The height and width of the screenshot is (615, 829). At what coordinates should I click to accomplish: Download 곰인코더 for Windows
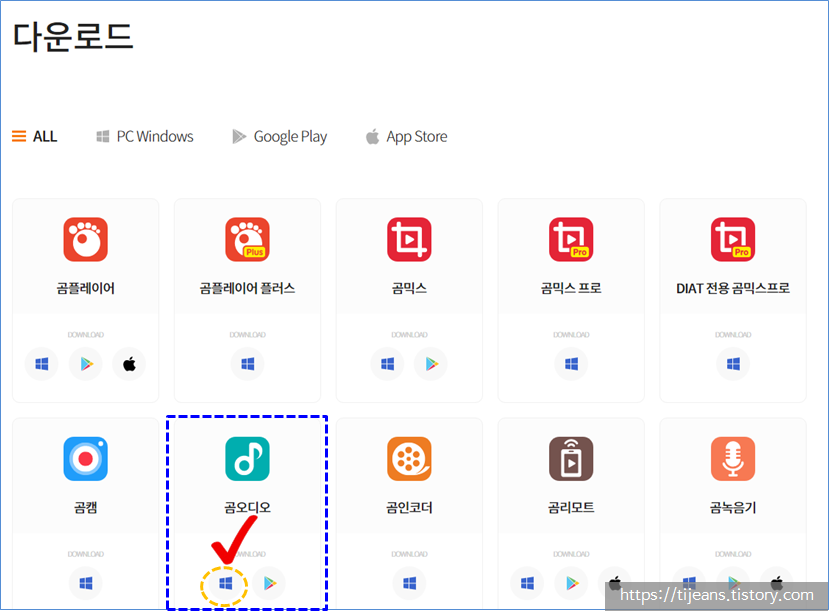[409, 583]
